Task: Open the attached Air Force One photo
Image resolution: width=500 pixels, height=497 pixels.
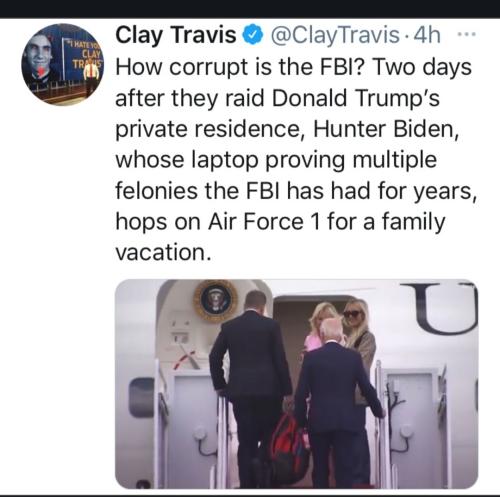Action: pos(297,384)
